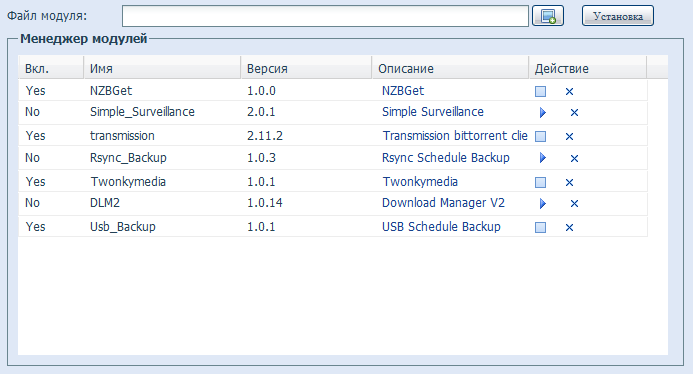Viewport: 693px width, 374px height.
Task: Click the Установка install button
Action: pos(617,16)
